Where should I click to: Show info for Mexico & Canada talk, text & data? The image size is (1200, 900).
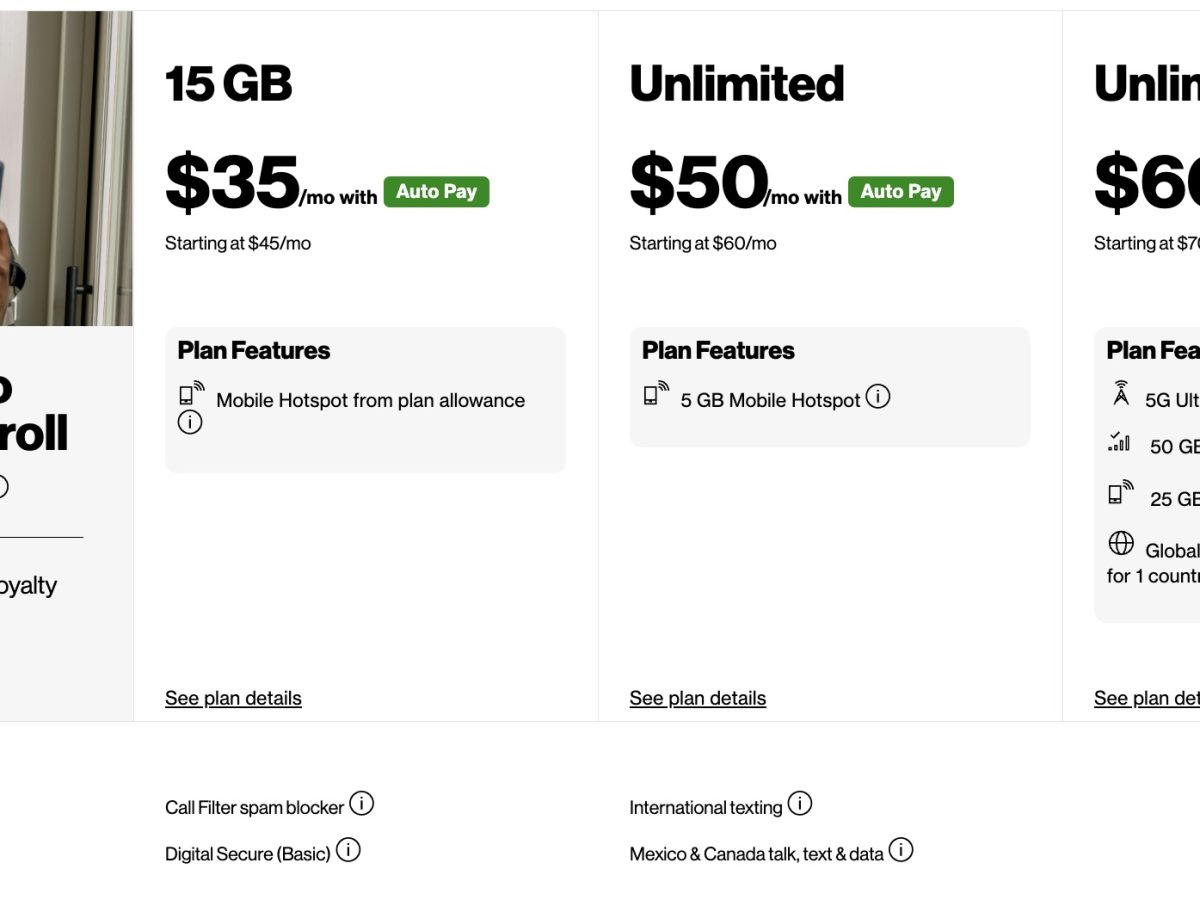click(901, 850)
